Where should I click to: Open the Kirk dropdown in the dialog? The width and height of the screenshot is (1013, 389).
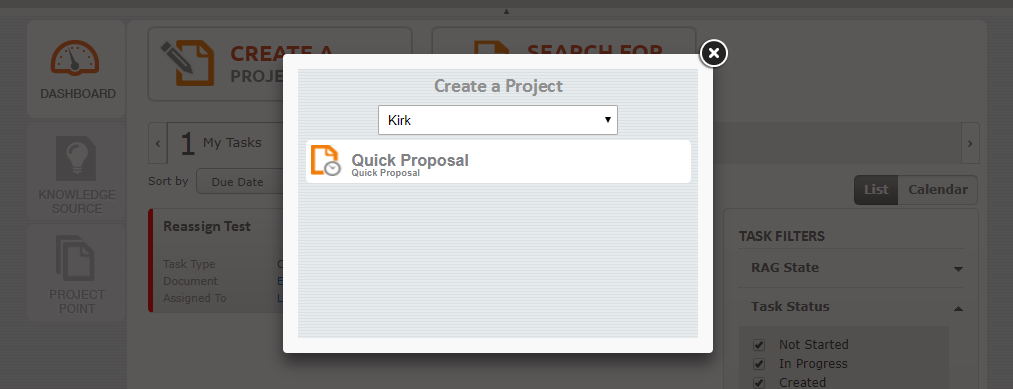497,120
